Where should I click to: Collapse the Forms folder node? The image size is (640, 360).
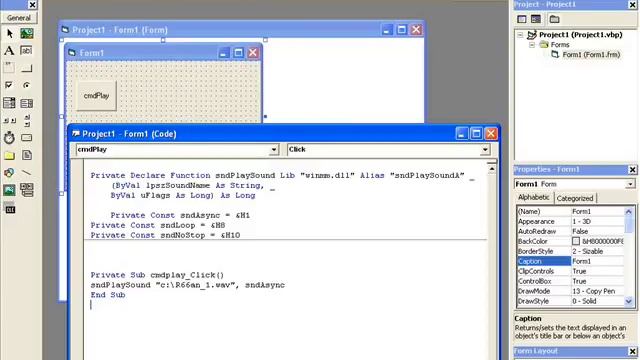532,45
